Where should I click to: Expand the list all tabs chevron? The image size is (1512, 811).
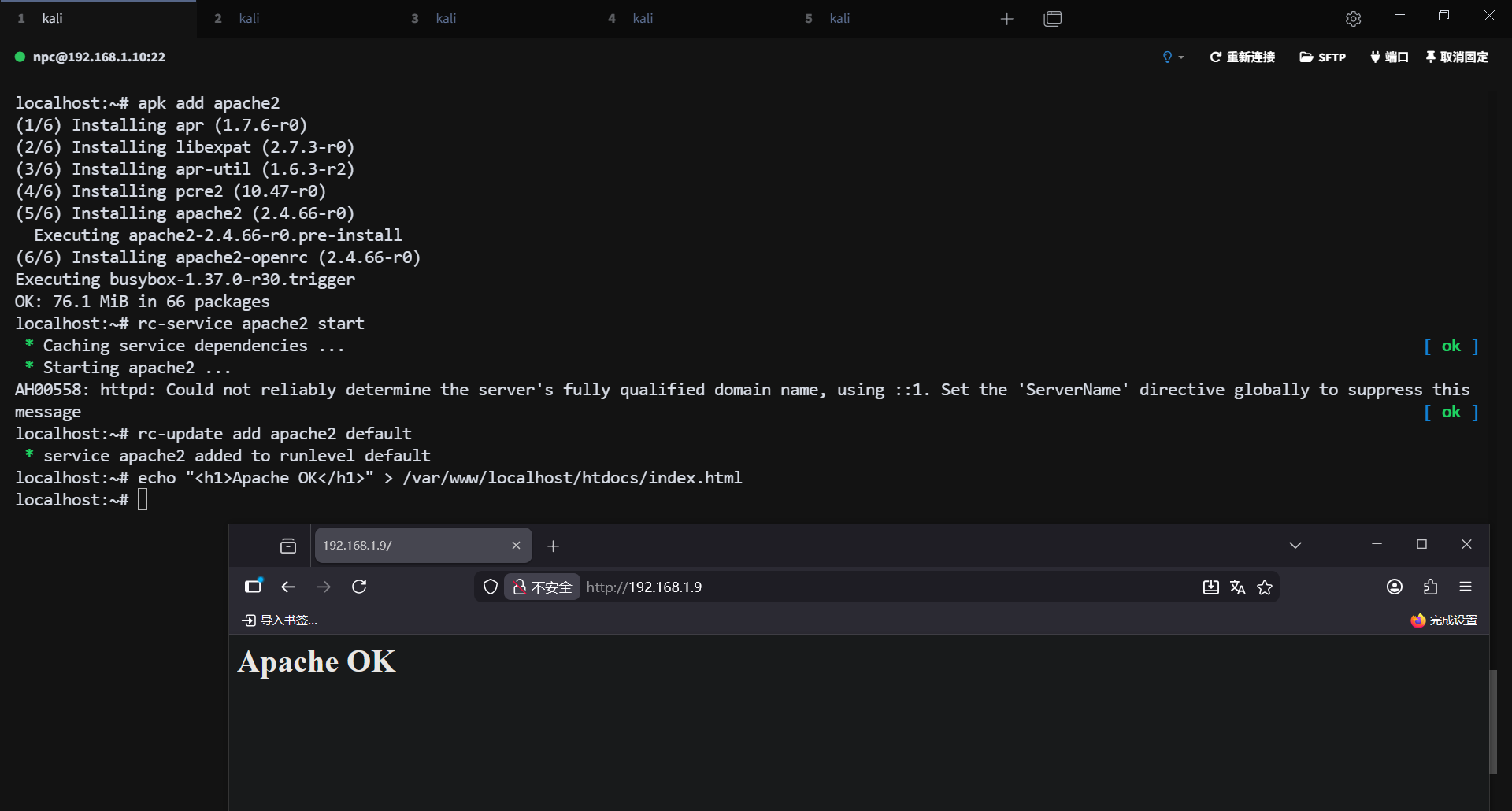[1295, 545]
